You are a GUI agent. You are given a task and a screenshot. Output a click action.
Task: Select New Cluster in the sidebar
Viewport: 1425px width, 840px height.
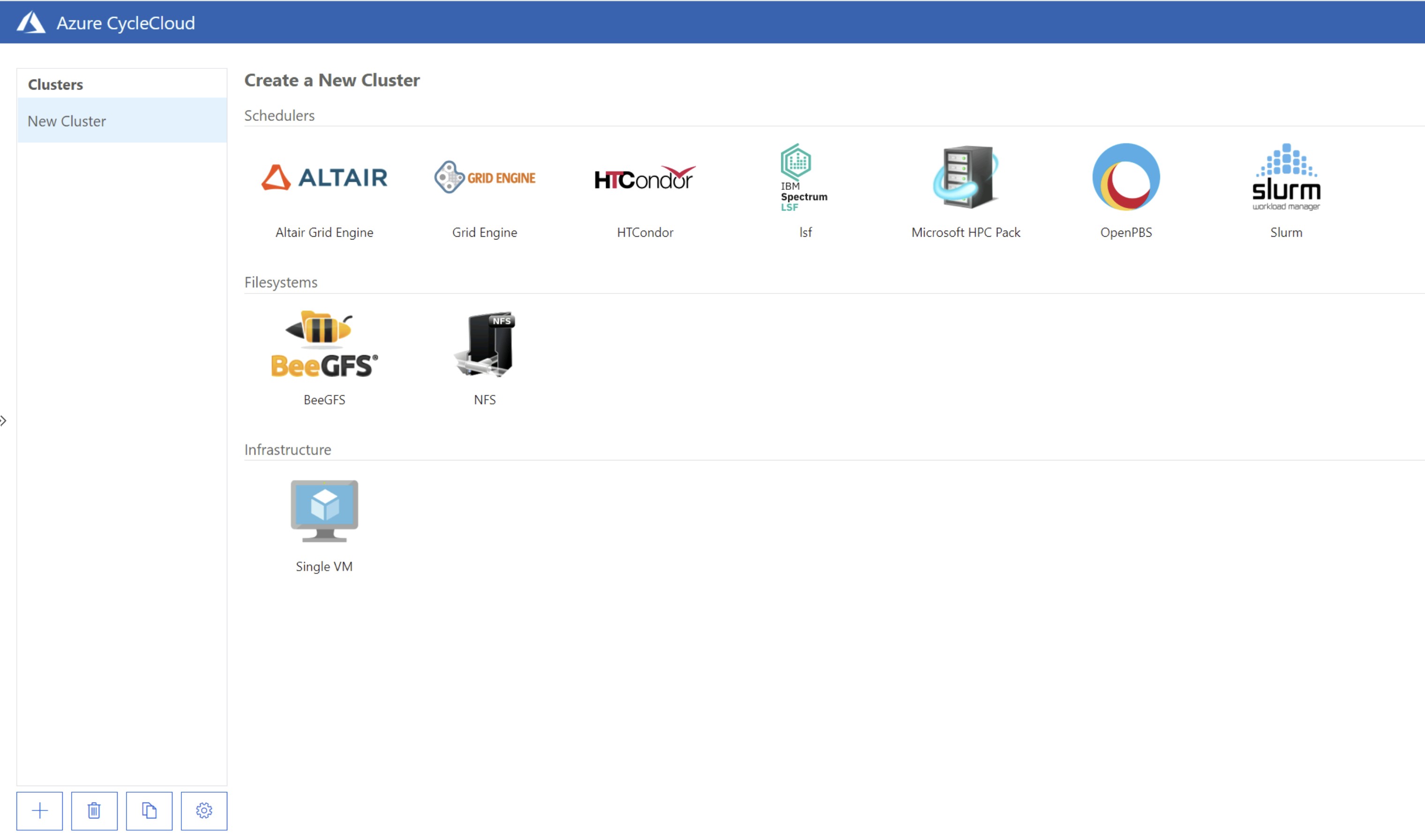[66, 120]
